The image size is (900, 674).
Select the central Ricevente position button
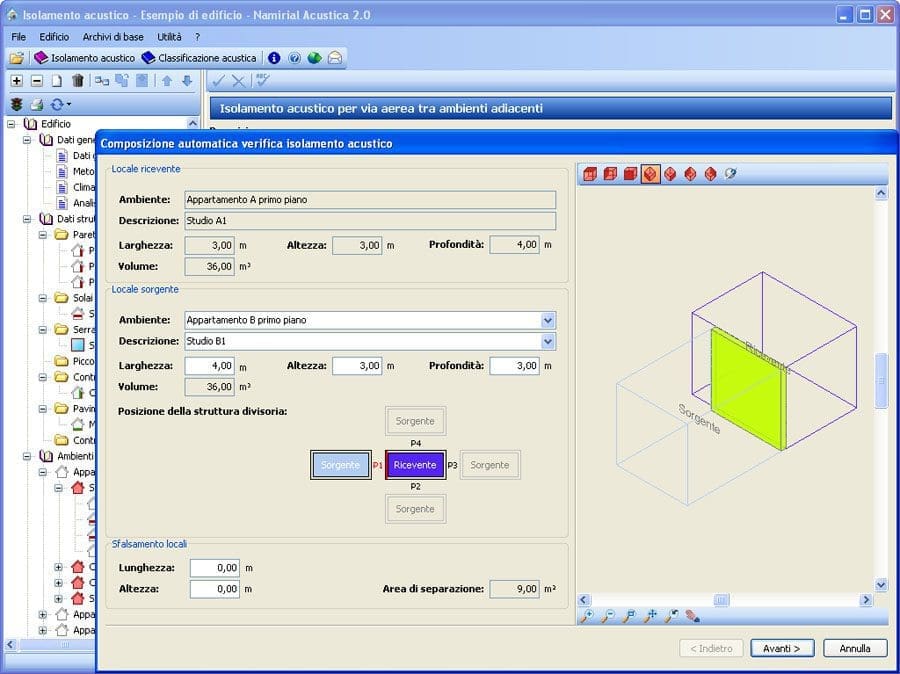tap(415, 464)
